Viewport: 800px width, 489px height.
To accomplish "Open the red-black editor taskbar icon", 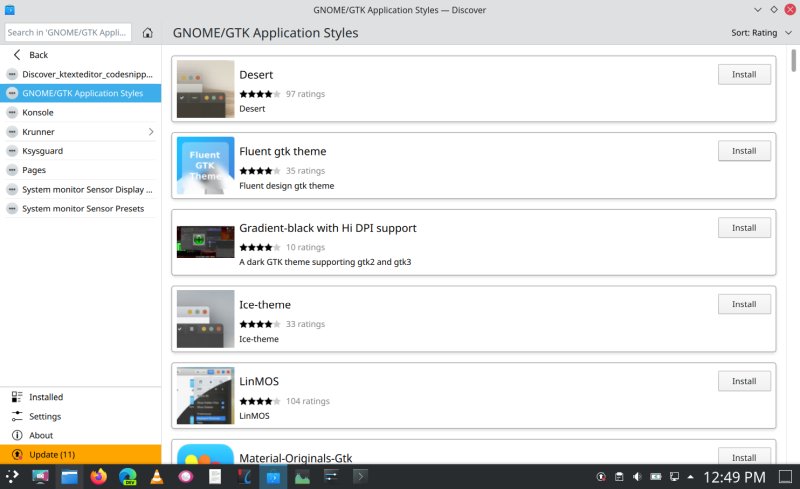I will pos(244,477).
